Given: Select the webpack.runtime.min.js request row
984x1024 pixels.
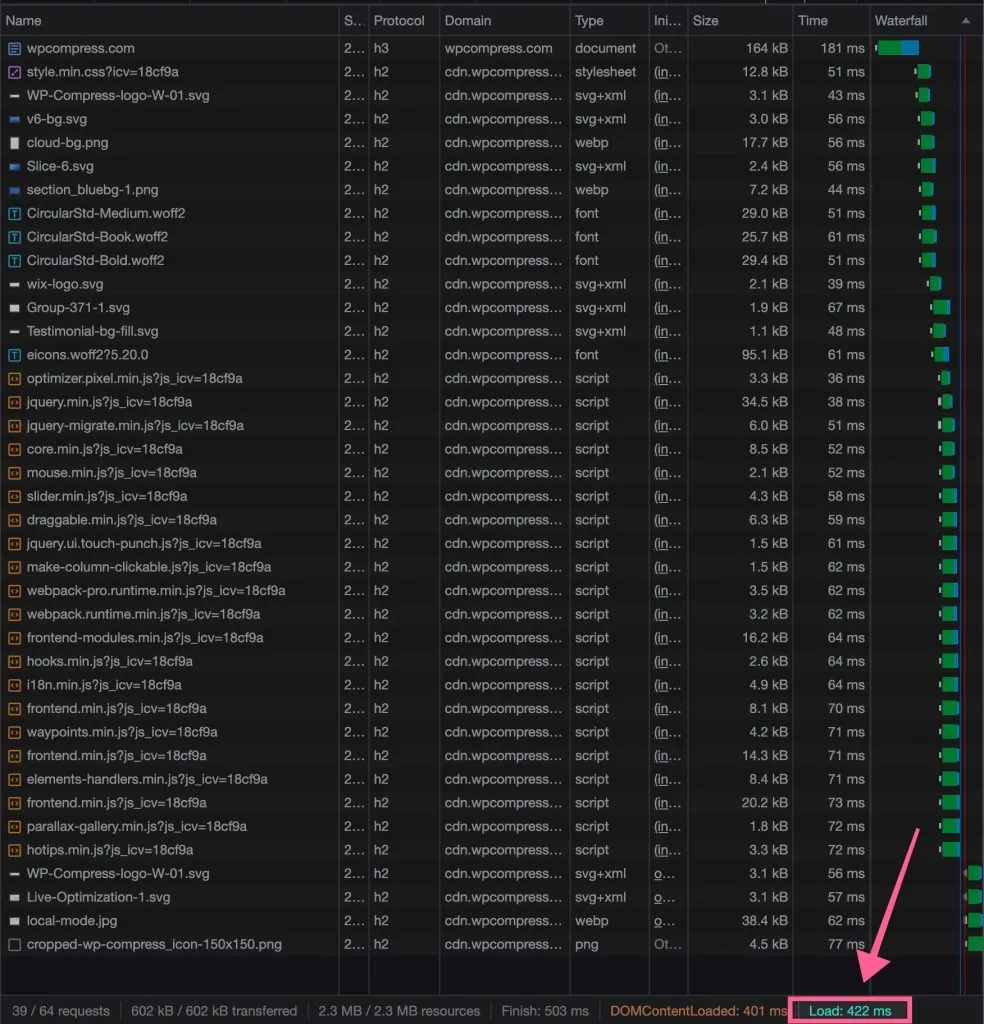Looking at the screenshot, I should (143, 614).
